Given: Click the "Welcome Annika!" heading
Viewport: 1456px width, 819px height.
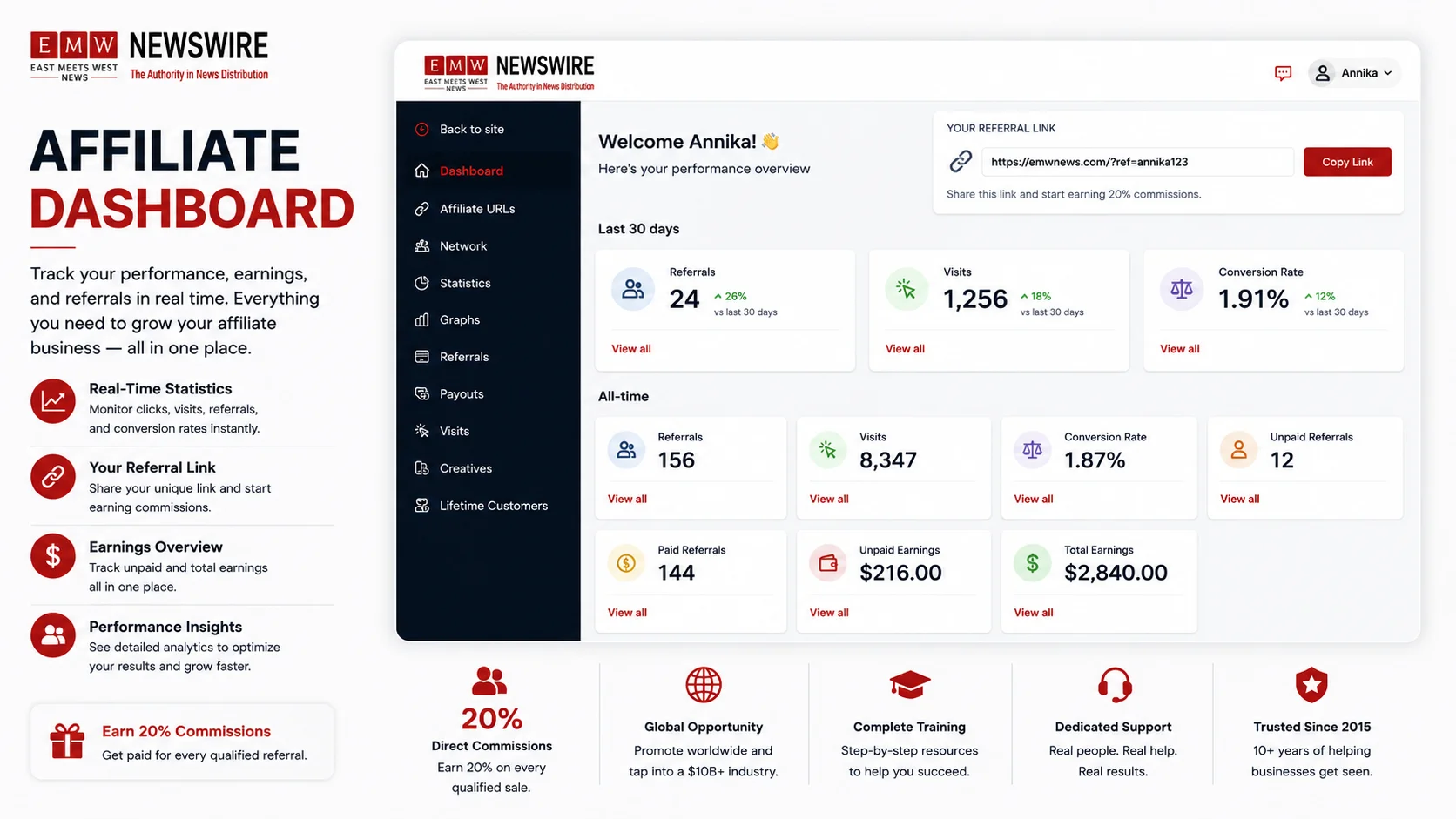Looking at the screenshot, I should (x=677, y=142).
